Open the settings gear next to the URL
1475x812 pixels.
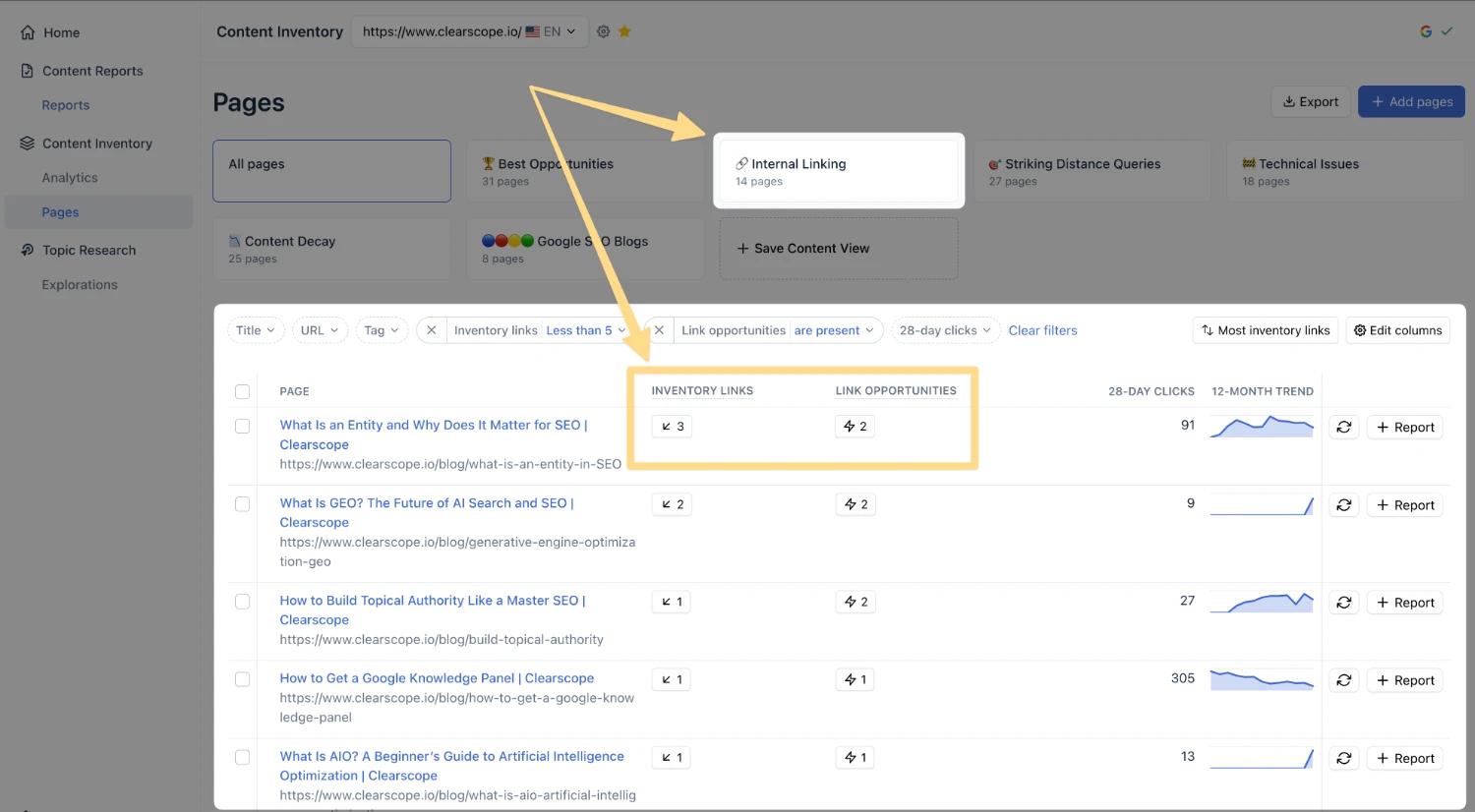tap(603, 31)
